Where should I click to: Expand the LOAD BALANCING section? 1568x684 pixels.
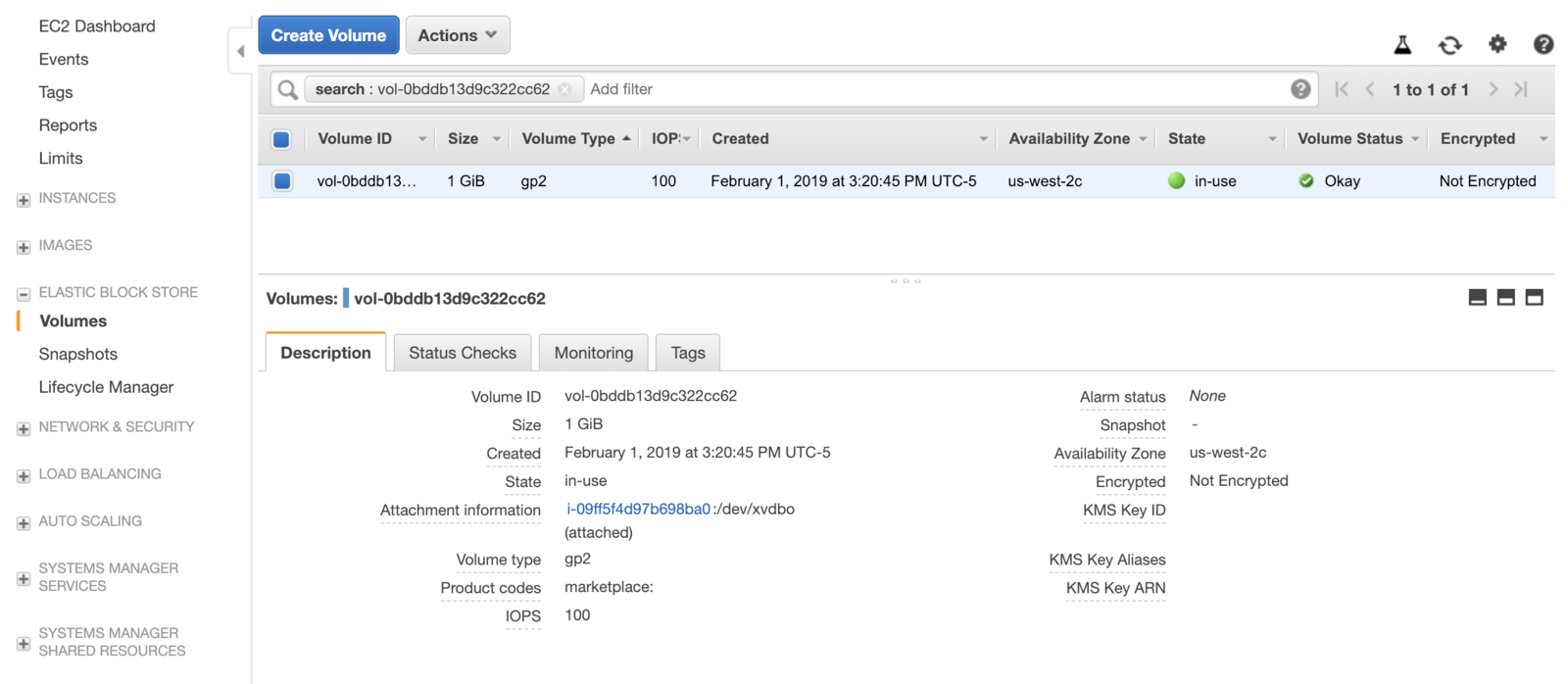pyautogui.click(x=24, y=476)
